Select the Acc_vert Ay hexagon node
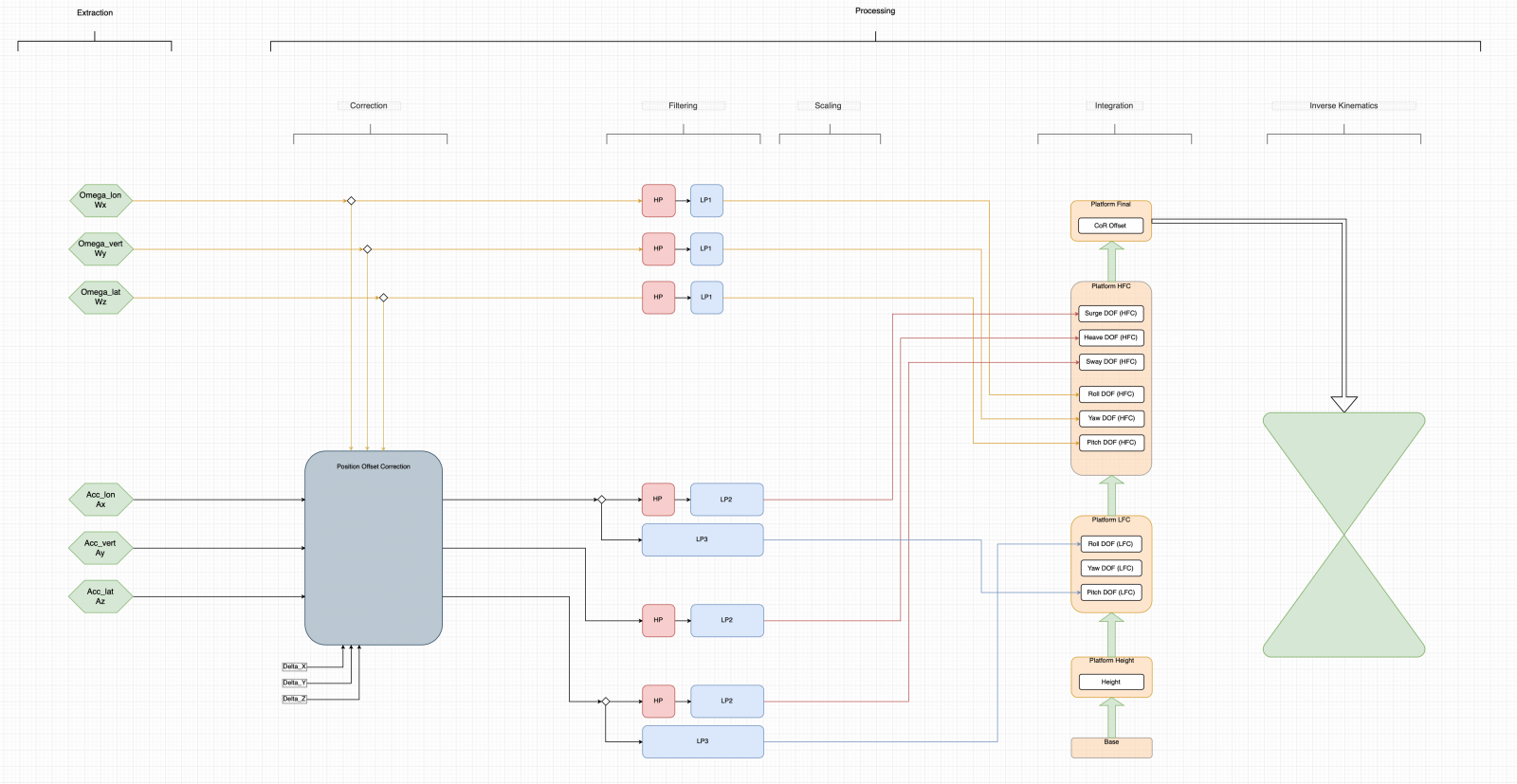Viewport: 1517px width, 784px height. pyautogui.click(x=101, y=548)
